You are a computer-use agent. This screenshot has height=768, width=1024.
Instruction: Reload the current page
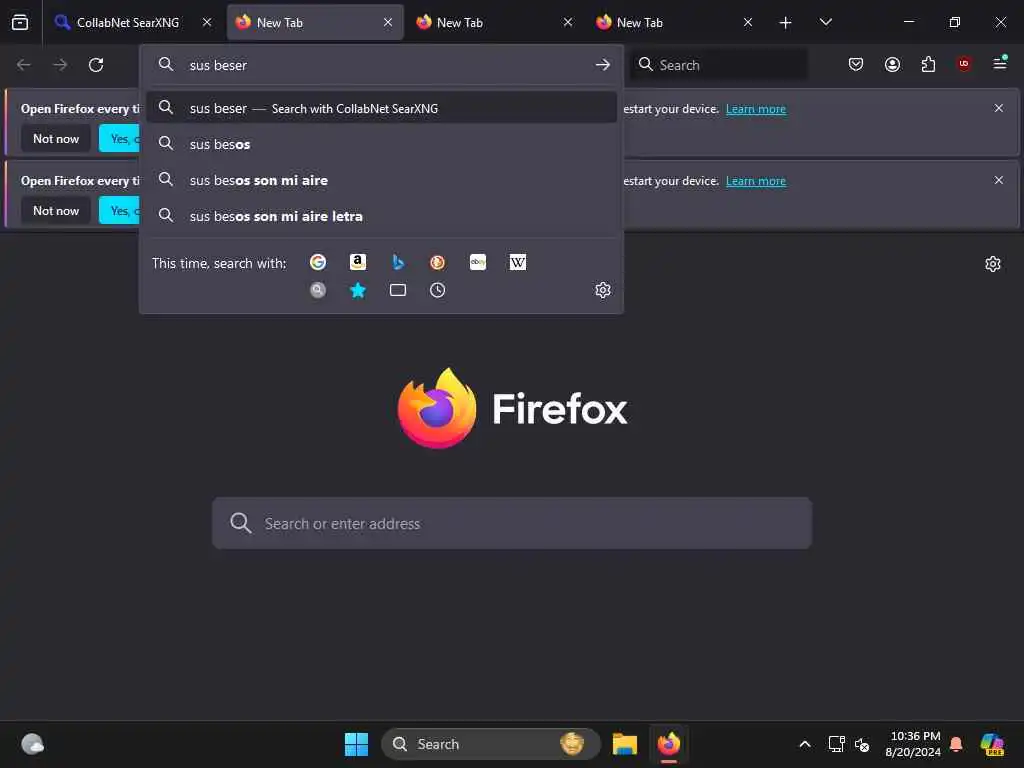(96, 65)
